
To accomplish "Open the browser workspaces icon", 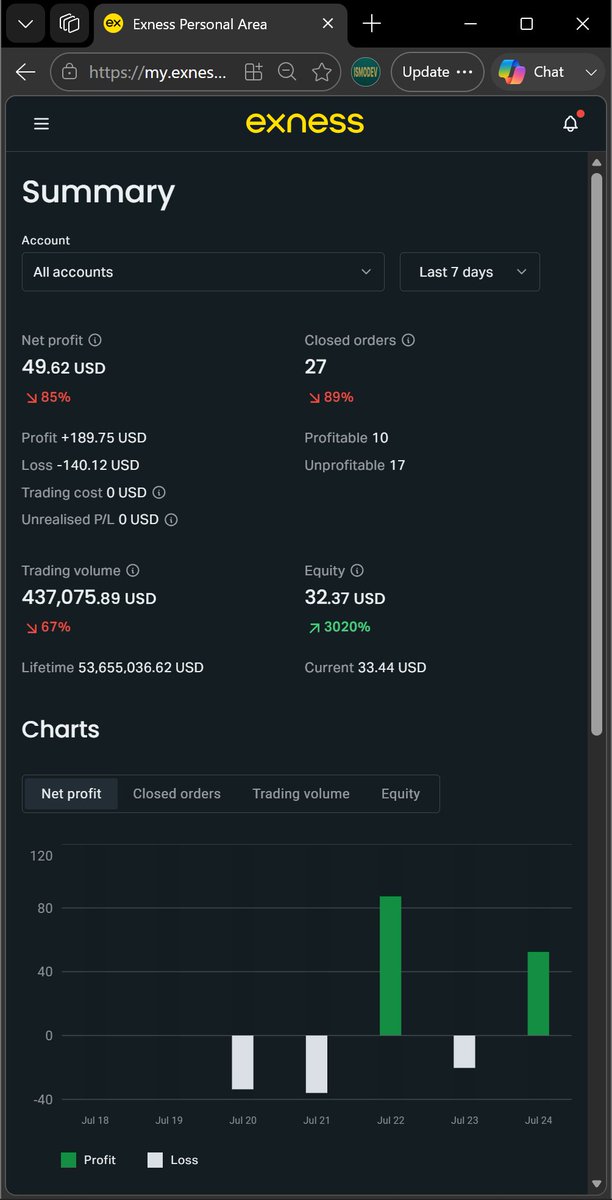I will coord(69,23).
